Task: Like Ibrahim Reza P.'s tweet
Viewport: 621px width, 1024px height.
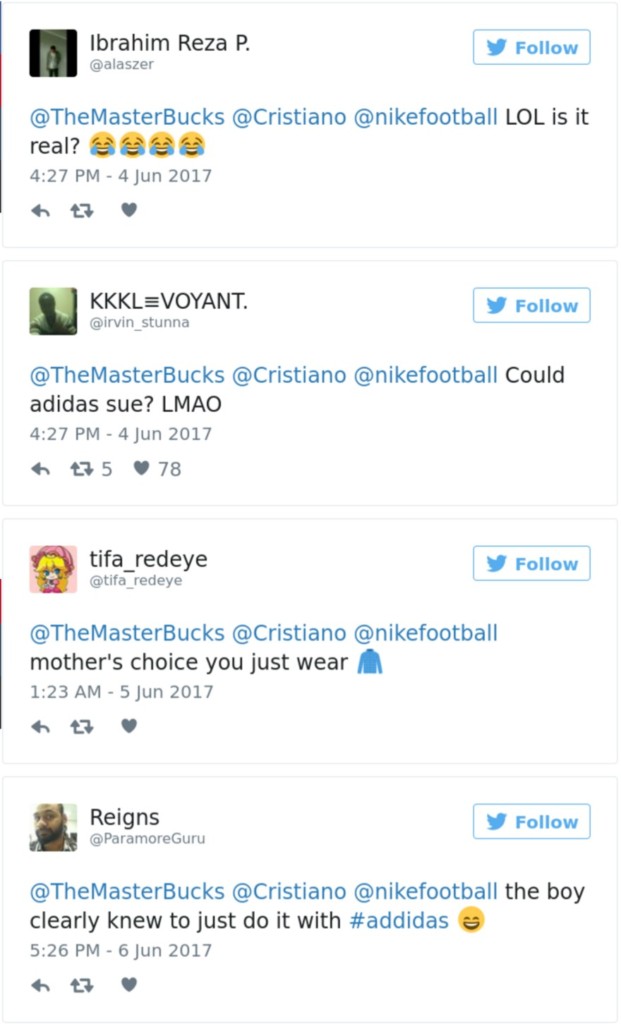Action: point(129,210)
